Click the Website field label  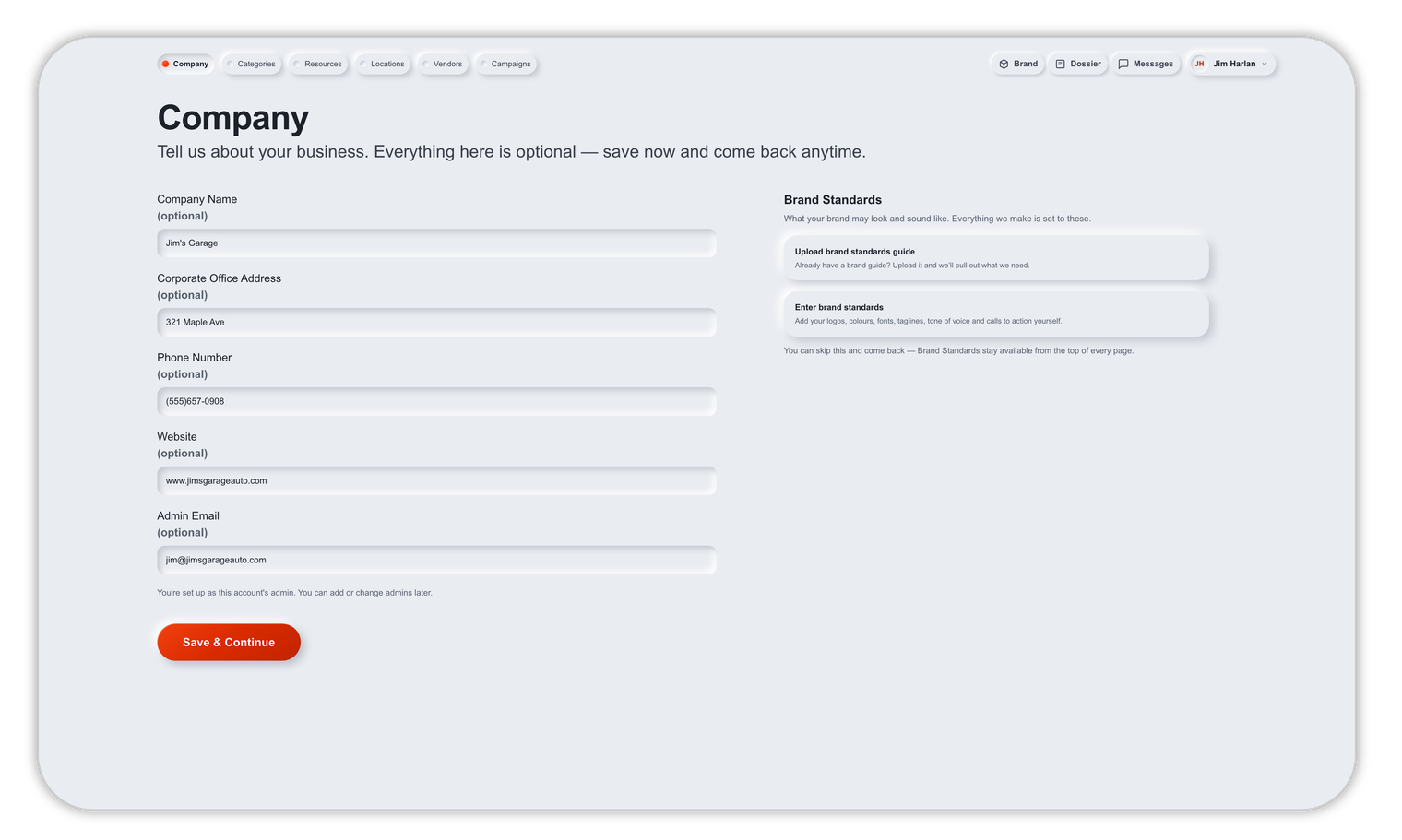[x=177, y=438]
